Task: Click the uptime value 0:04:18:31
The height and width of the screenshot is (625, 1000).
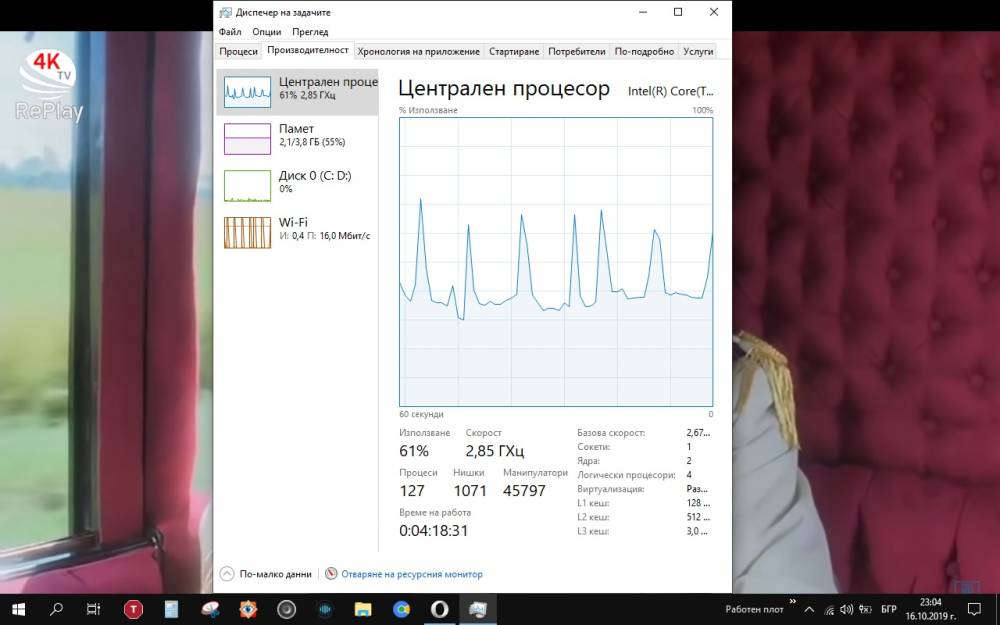Action: 434,531
